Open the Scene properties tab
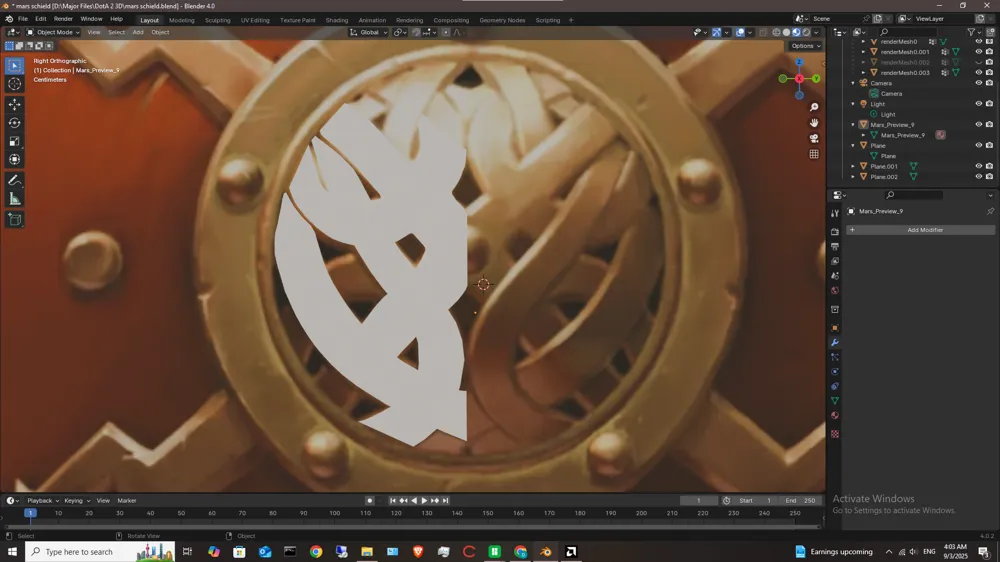The image size is (1000, 562). (835, 276)
